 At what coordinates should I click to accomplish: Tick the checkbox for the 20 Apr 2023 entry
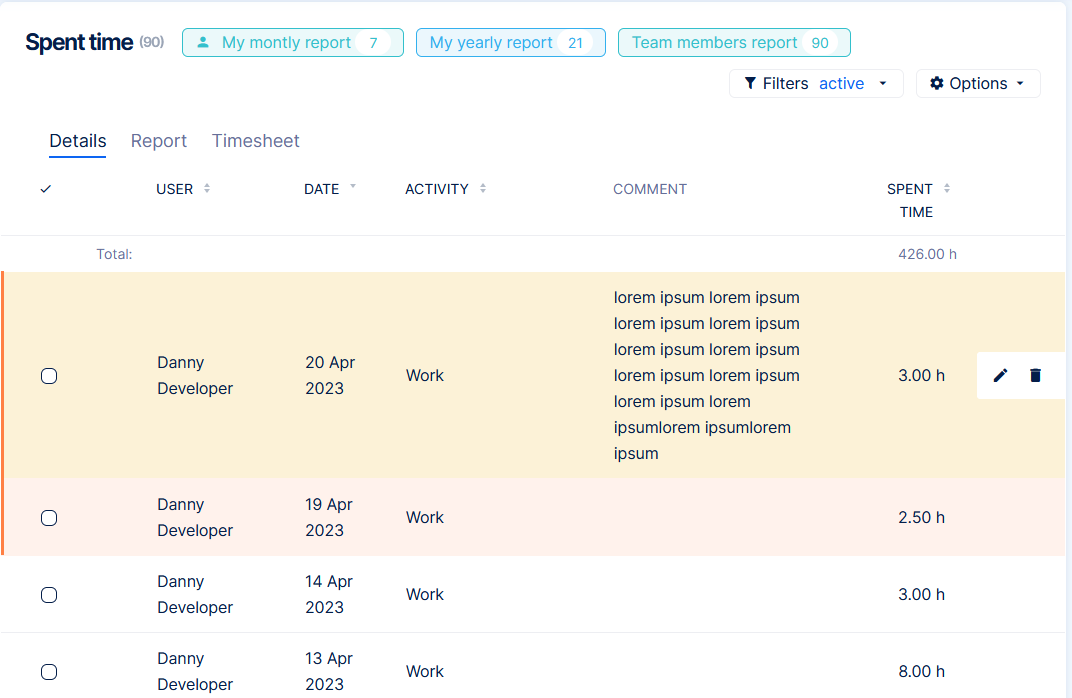coord(49,376)
